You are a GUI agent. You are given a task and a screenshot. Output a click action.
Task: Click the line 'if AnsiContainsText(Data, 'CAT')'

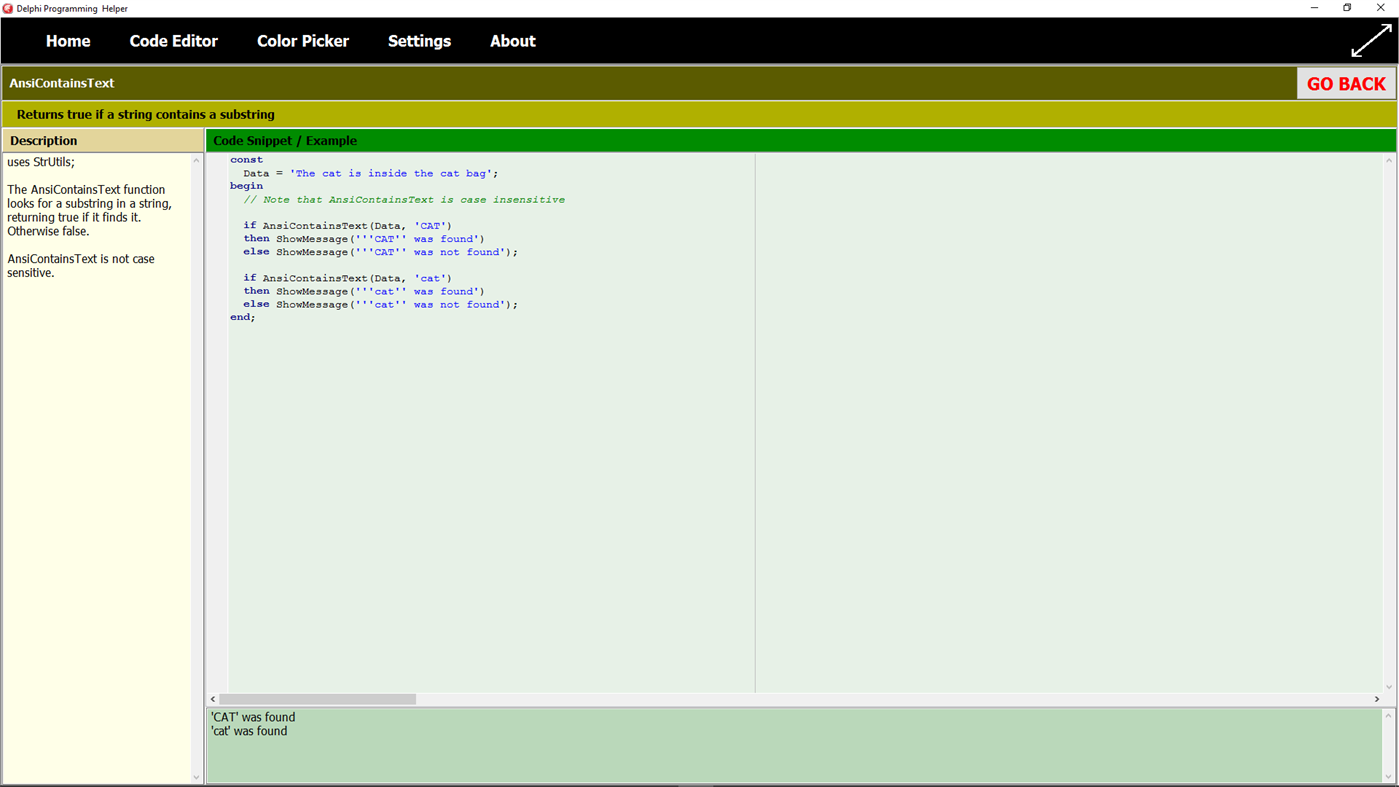tap(347, 226)
